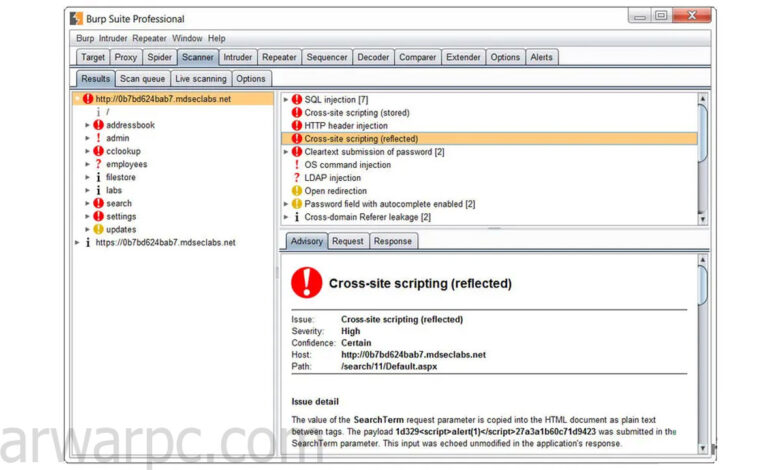Viewport: 780px width, 470px height.
Task: Expand the search tree node
Action: [x=87, y=203]
